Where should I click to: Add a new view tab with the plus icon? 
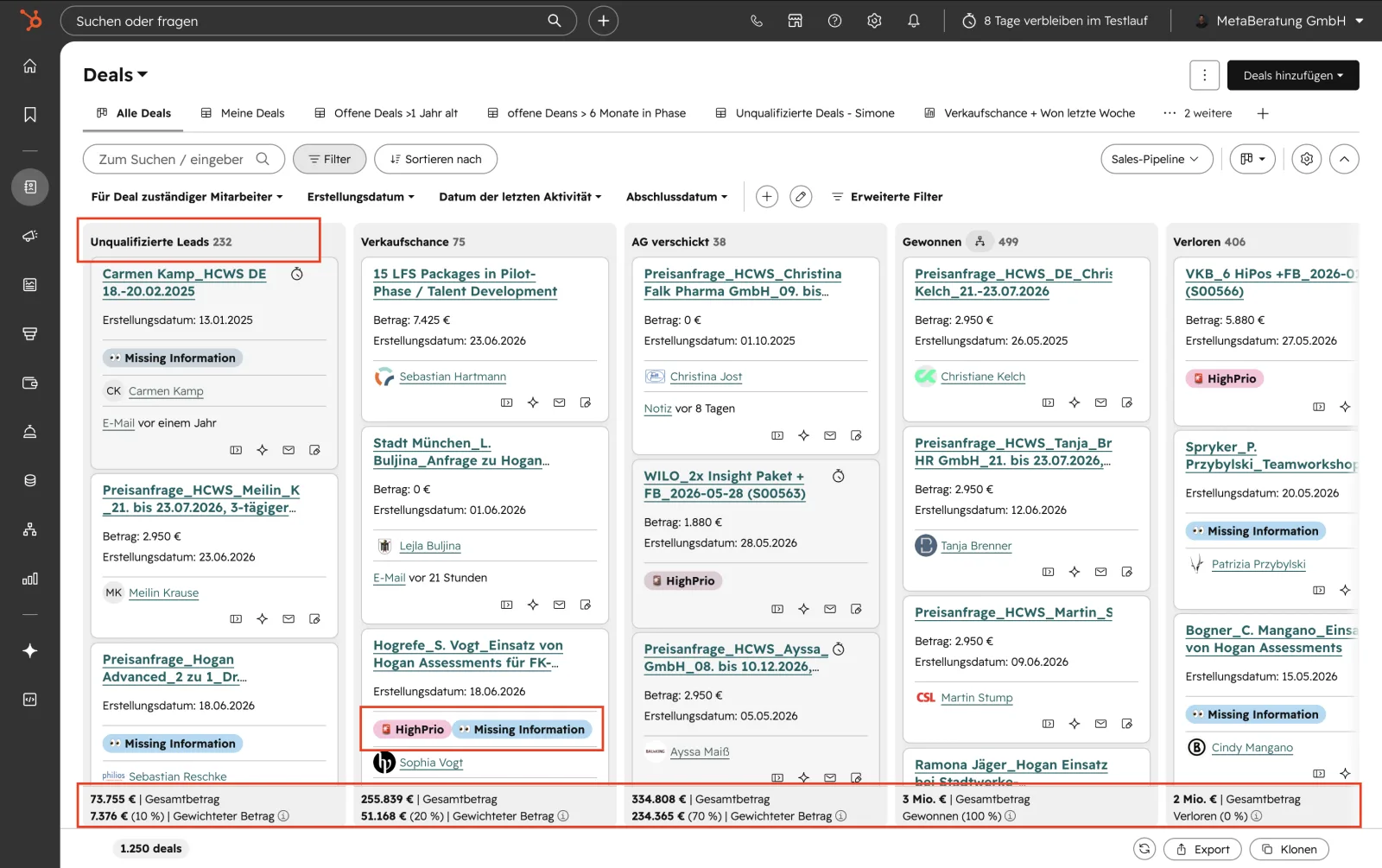pyautogui.click(x=1263, y=113)
